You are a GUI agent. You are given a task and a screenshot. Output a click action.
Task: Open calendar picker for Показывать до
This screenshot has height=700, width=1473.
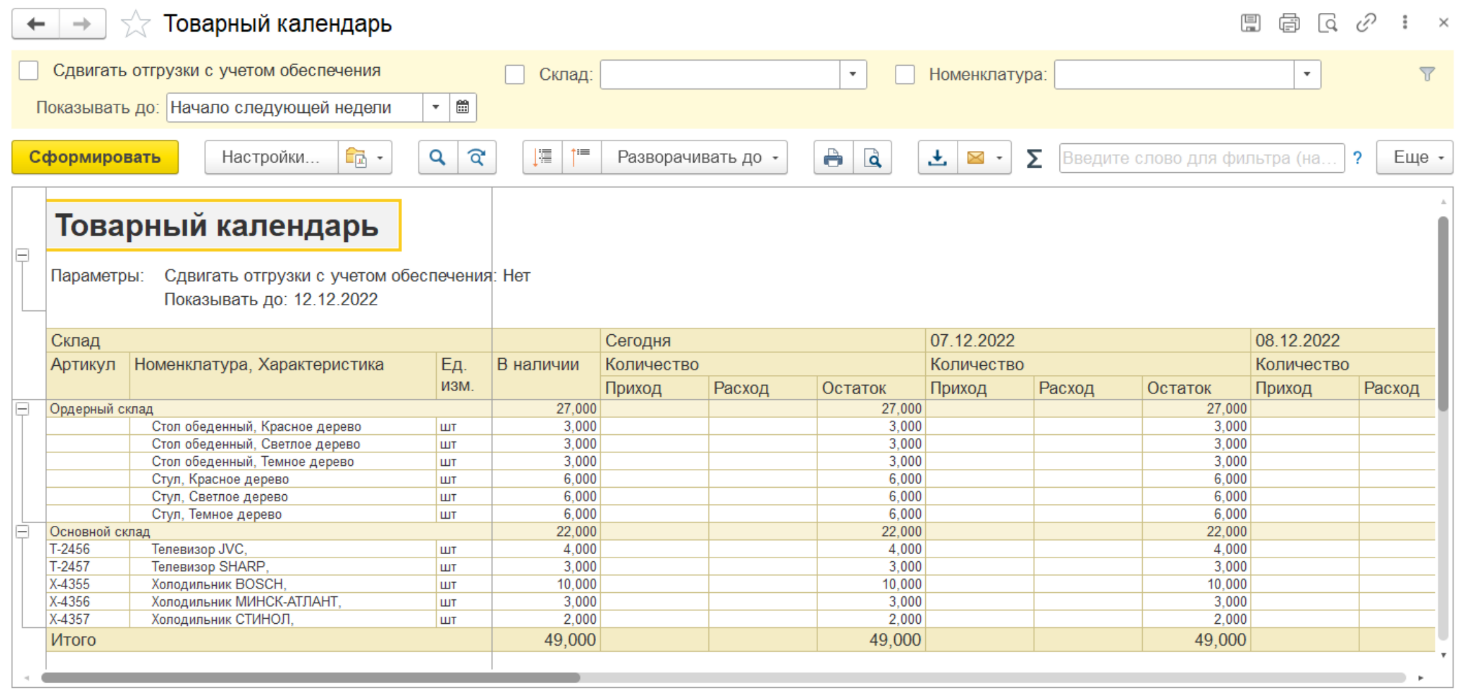coord(463,108)
